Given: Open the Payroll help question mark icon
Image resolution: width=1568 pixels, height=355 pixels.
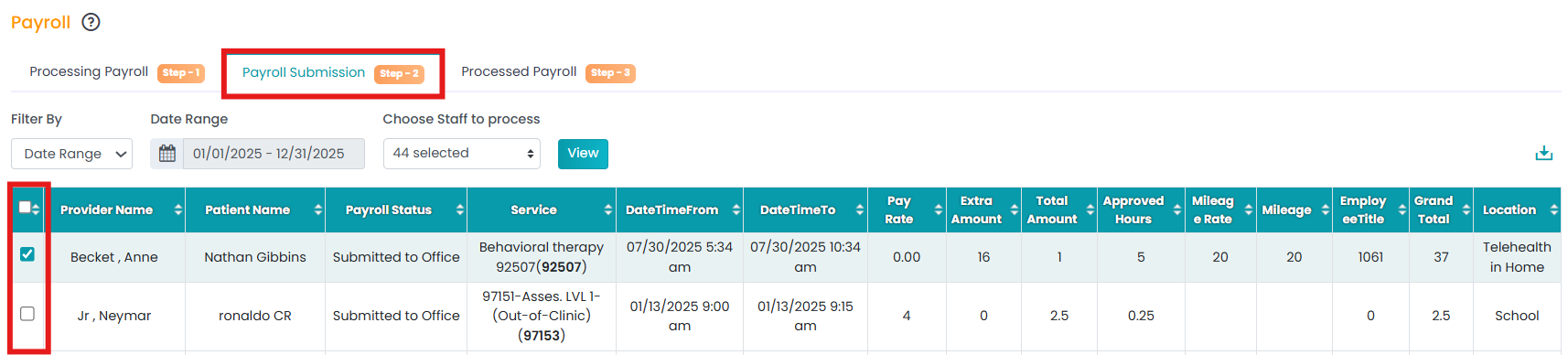Looking at the screenshot, I should click(x=91, y=22).
